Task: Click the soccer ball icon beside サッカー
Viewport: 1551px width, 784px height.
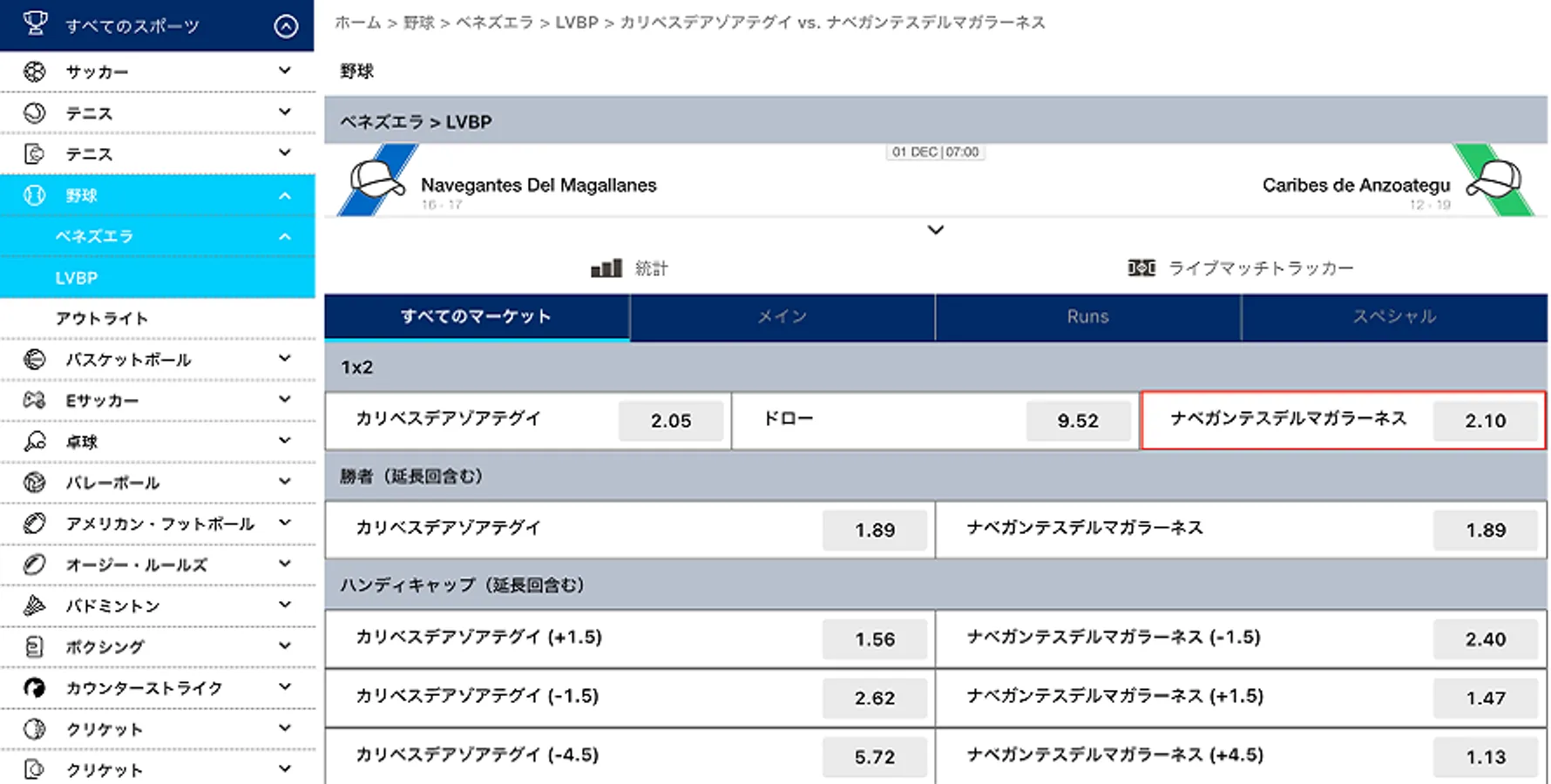Action: [x=35, y=71]
